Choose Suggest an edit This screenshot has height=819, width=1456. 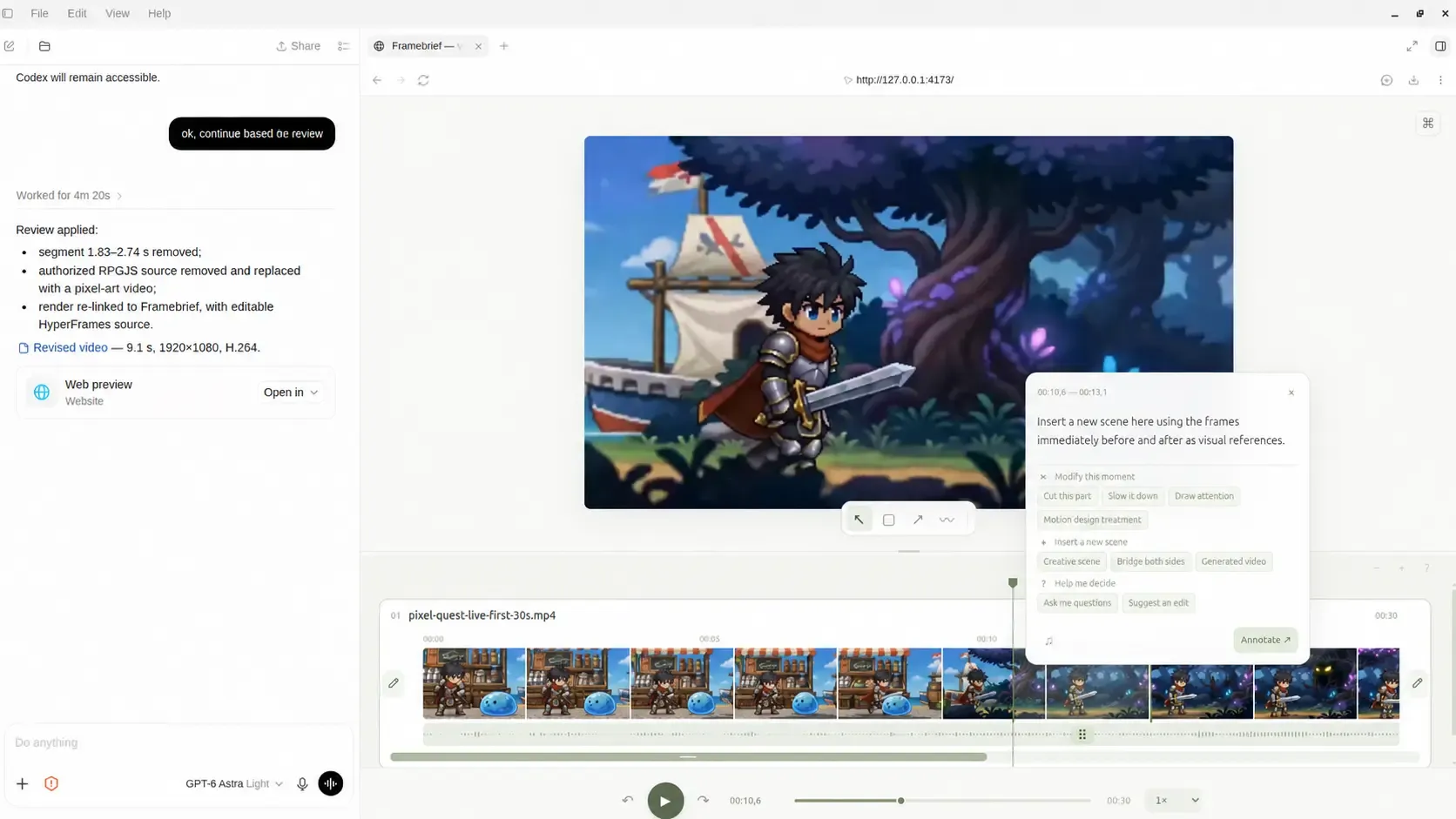pyautogui.click(x=1158, y=603)
